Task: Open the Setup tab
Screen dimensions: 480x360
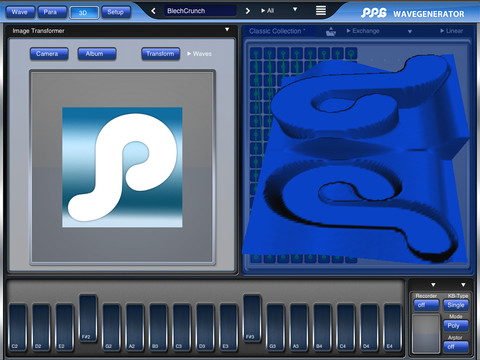Action: pyautogui.click(x=116, y=12)
